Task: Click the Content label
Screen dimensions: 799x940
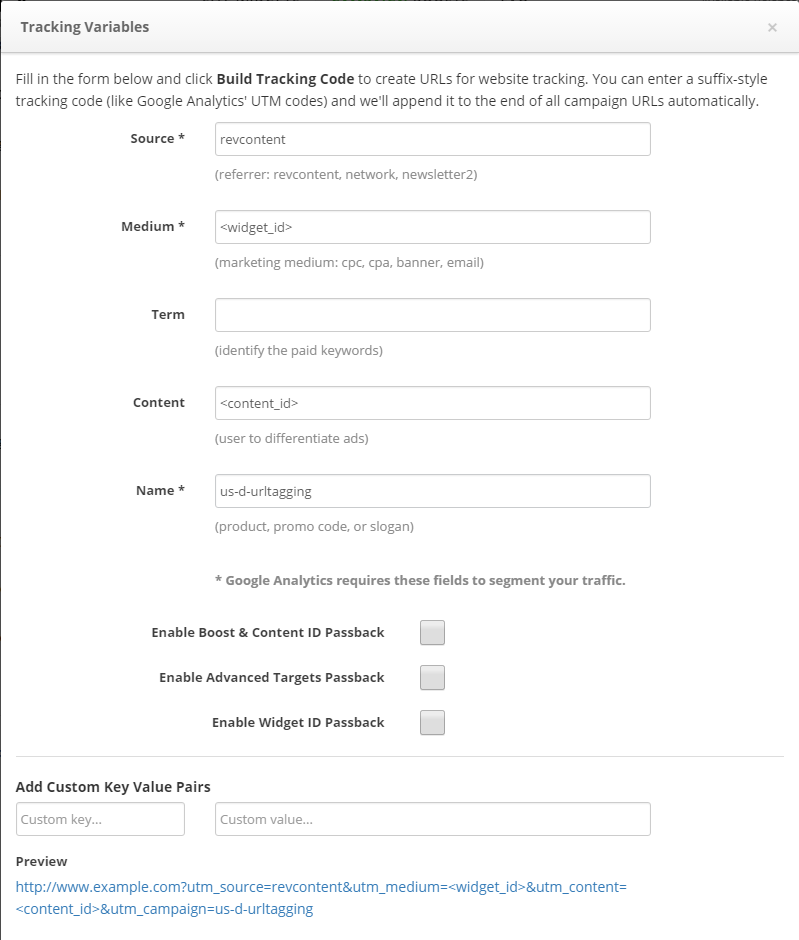Action: coord(158,402)
